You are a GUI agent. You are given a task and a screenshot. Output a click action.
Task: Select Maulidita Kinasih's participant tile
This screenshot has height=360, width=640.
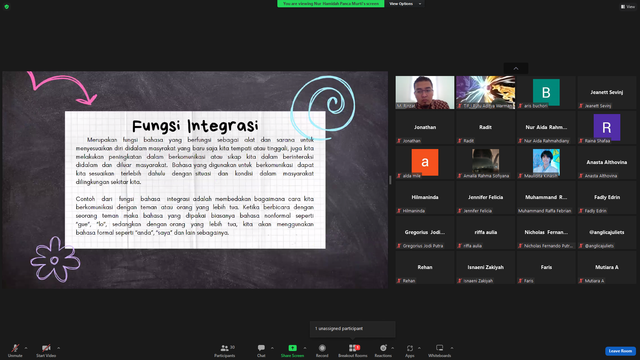click(546, 162)
